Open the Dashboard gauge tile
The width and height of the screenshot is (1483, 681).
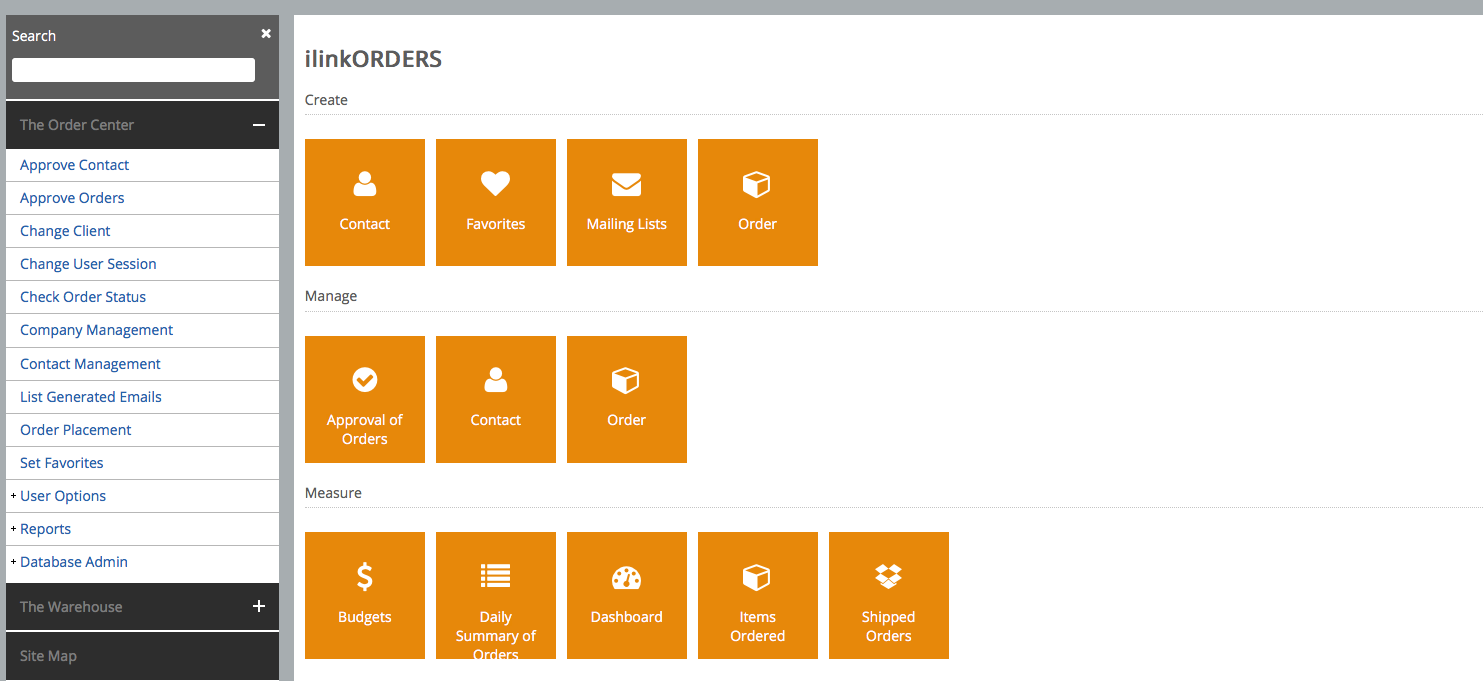627,595
